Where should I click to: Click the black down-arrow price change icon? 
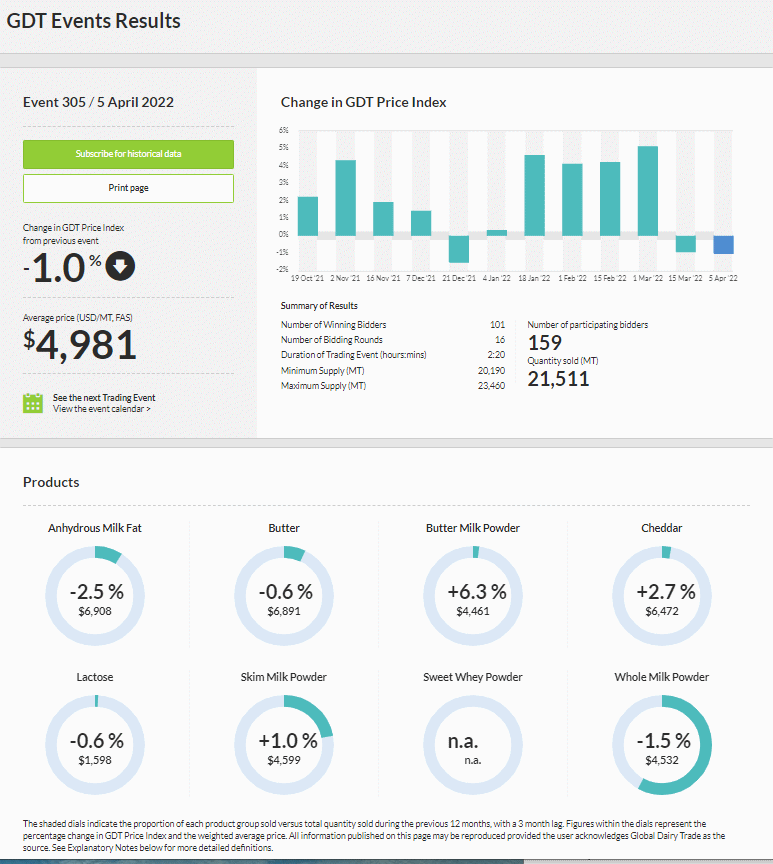(120, 266)
